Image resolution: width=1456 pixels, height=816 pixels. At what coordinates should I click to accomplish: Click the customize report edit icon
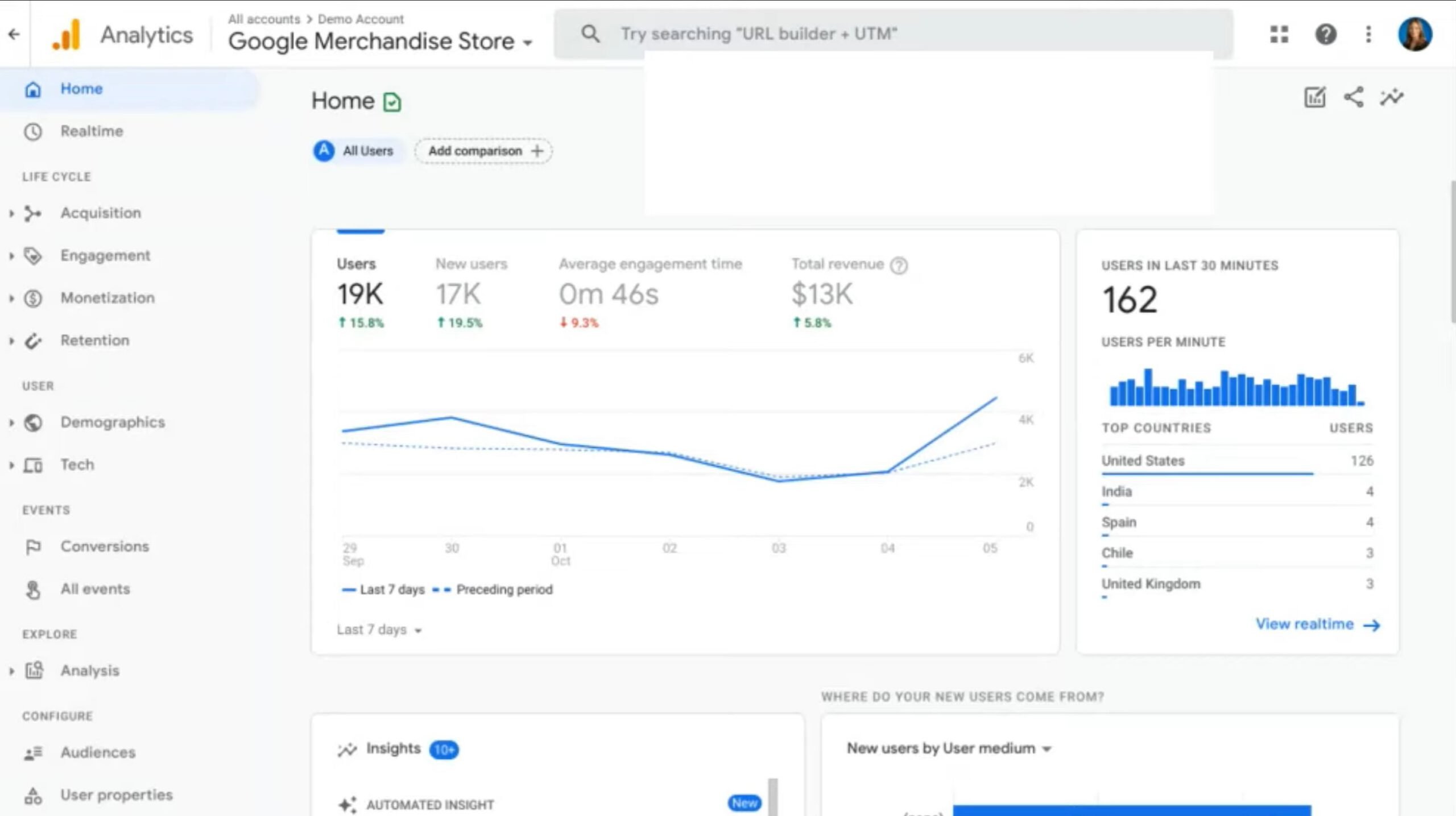[1314, 97]
